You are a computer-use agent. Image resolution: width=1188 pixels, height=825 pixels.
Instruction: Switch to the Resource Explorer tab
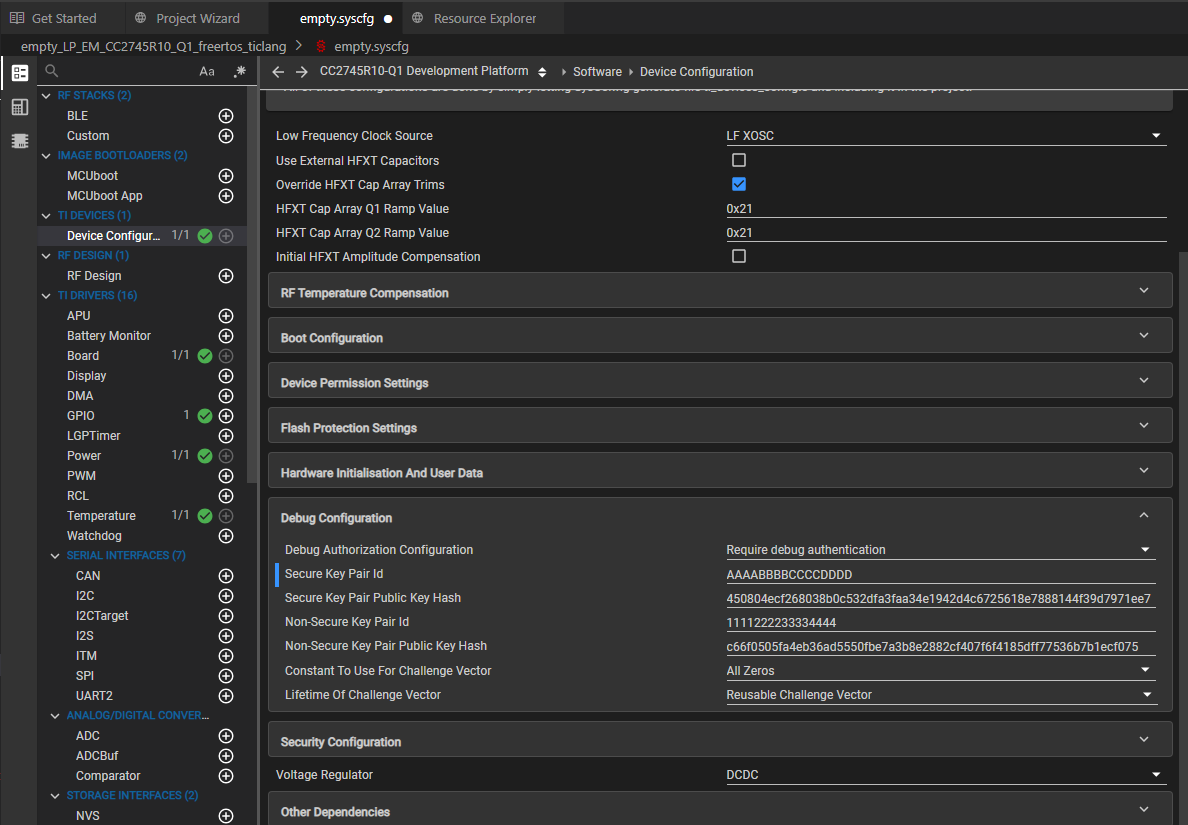[484, 18]
